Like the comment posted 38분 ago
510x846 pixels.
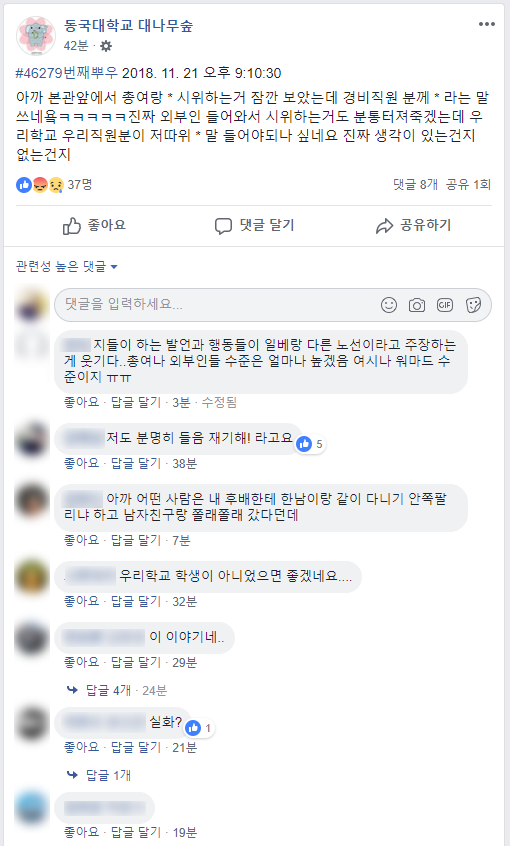tap(81, 463)
